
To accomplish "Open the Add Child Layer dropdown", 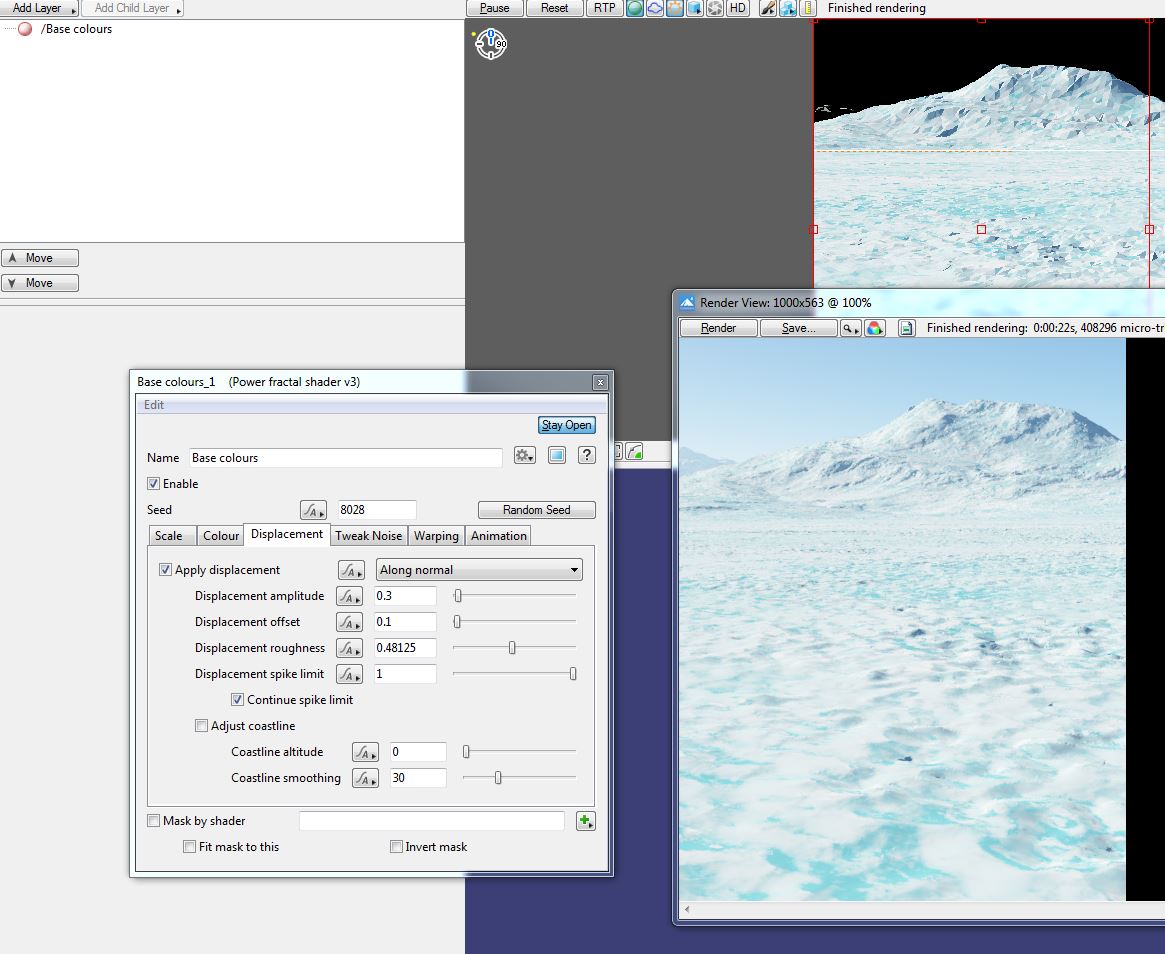I will point(132,8).
